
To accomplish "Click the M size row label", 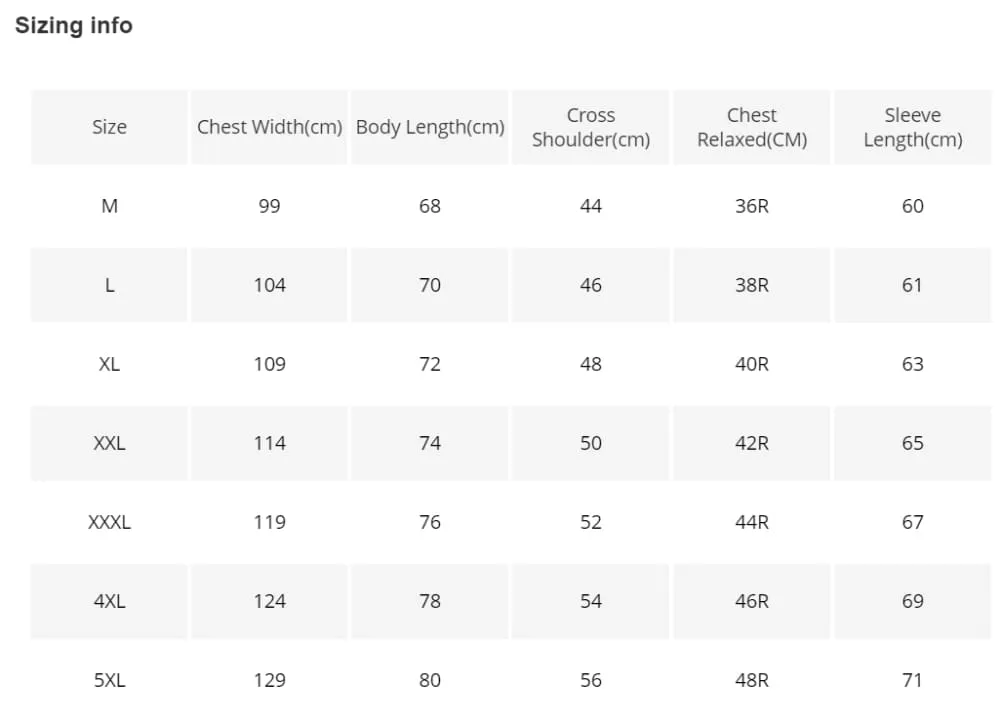I will 109,206.
